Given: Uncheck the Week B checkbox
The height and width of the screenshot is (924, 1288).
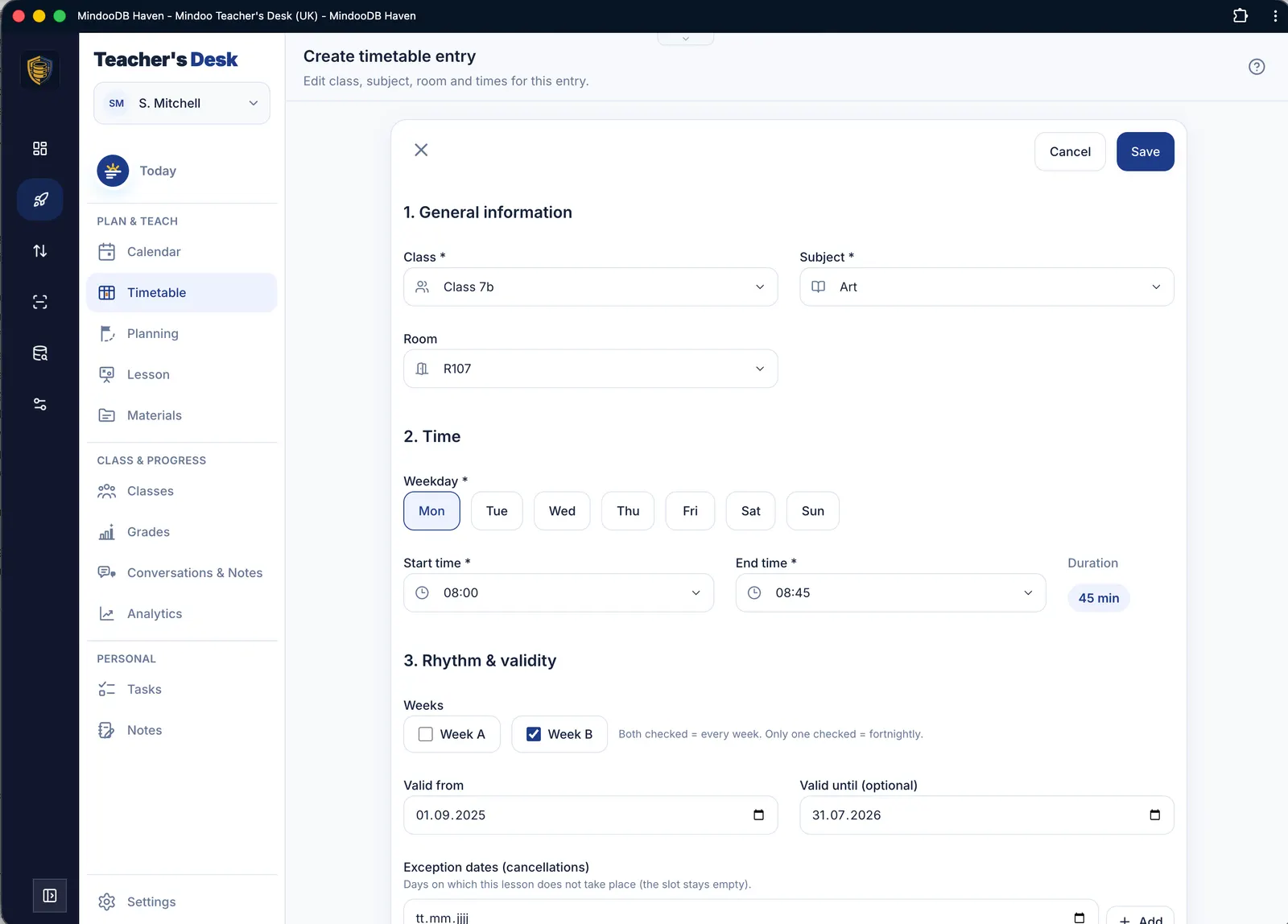Looking at the screenshot, I should click(534, 734).
